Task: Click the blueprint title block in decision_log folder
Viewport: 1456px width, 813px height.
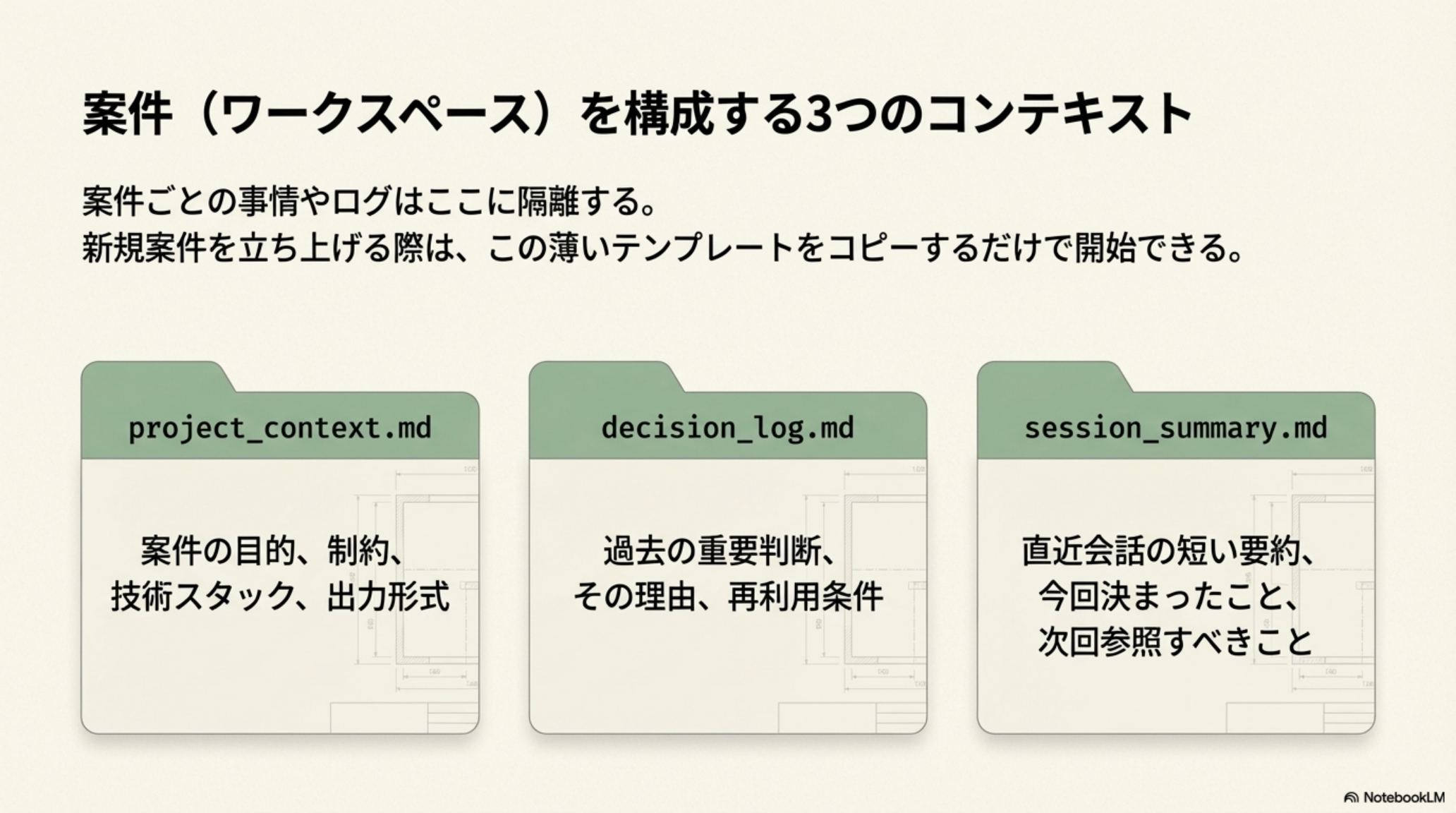Action: [851, 718]
